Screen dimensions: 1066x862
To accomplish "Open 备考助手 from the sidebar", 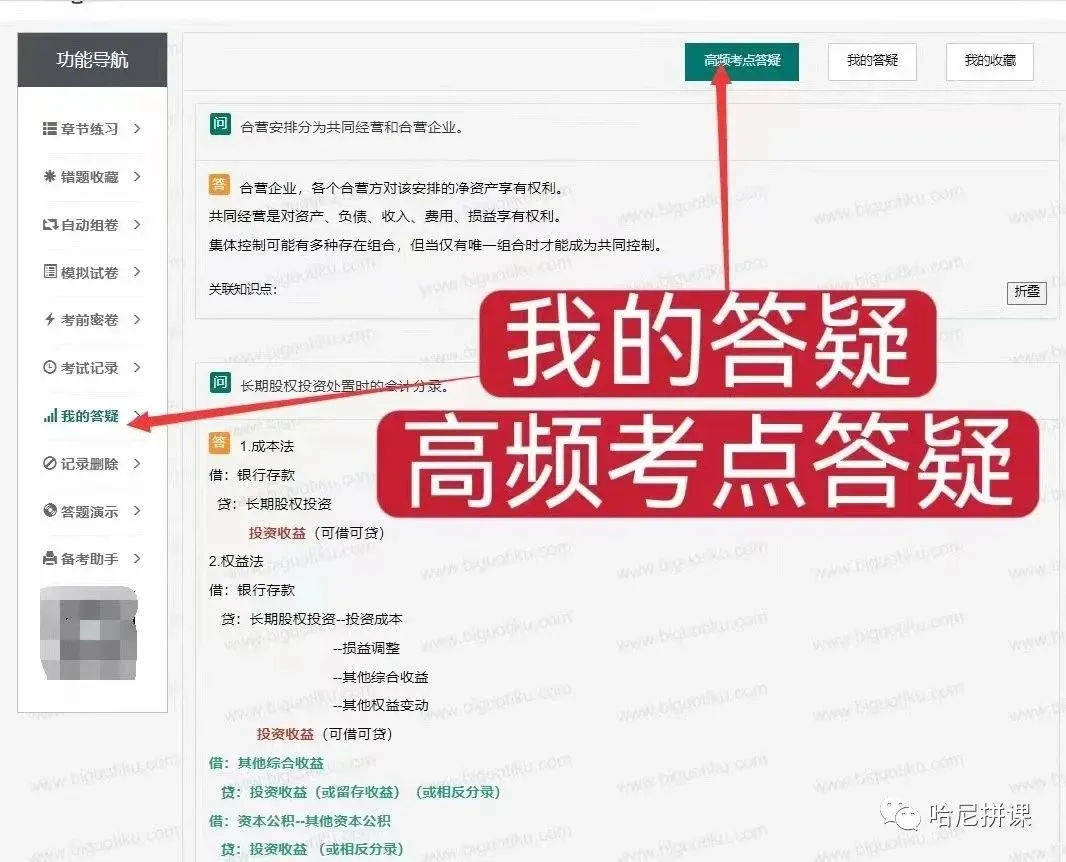I will tap(89, 559).
